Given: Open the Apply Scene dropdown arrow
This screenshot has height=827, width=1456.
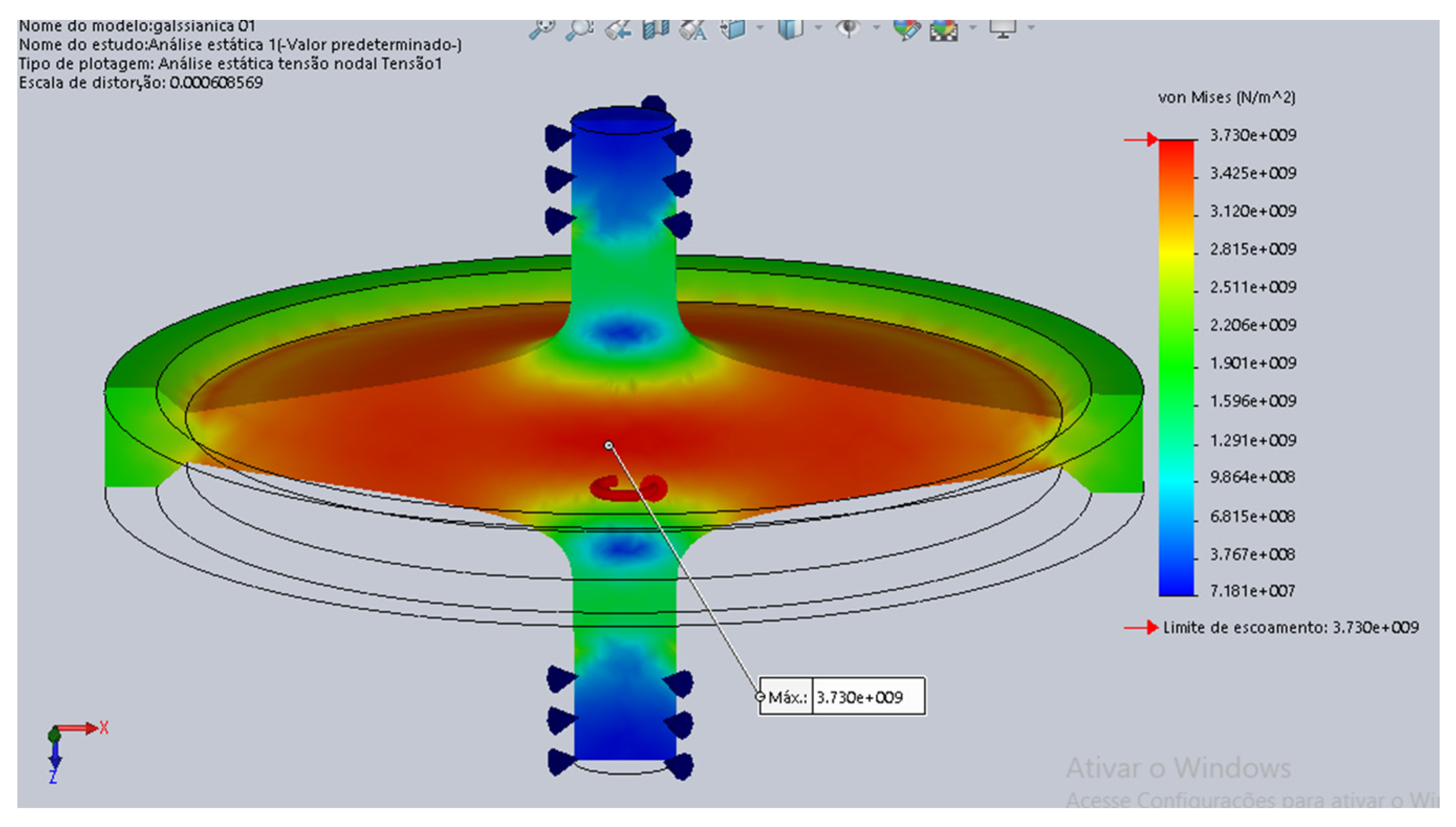Looking at the screenshot, I should (972, 27).
